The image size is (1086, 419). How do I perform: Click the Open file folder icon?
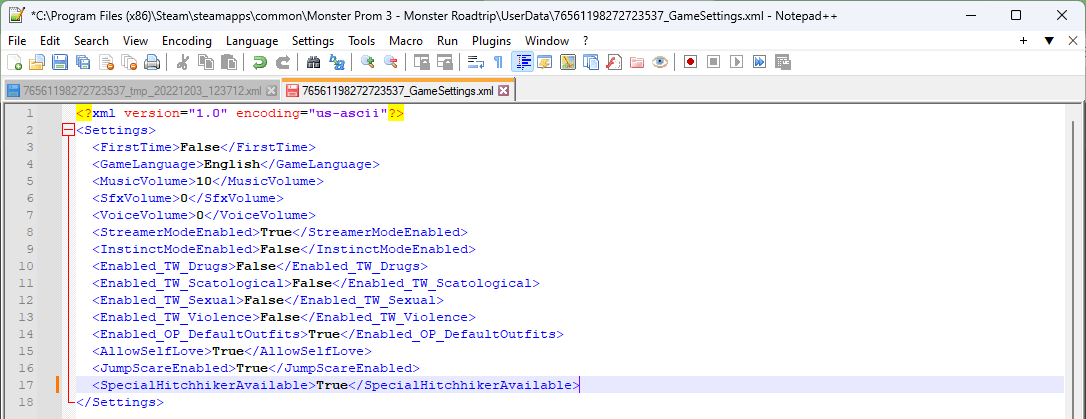point(37,63)
